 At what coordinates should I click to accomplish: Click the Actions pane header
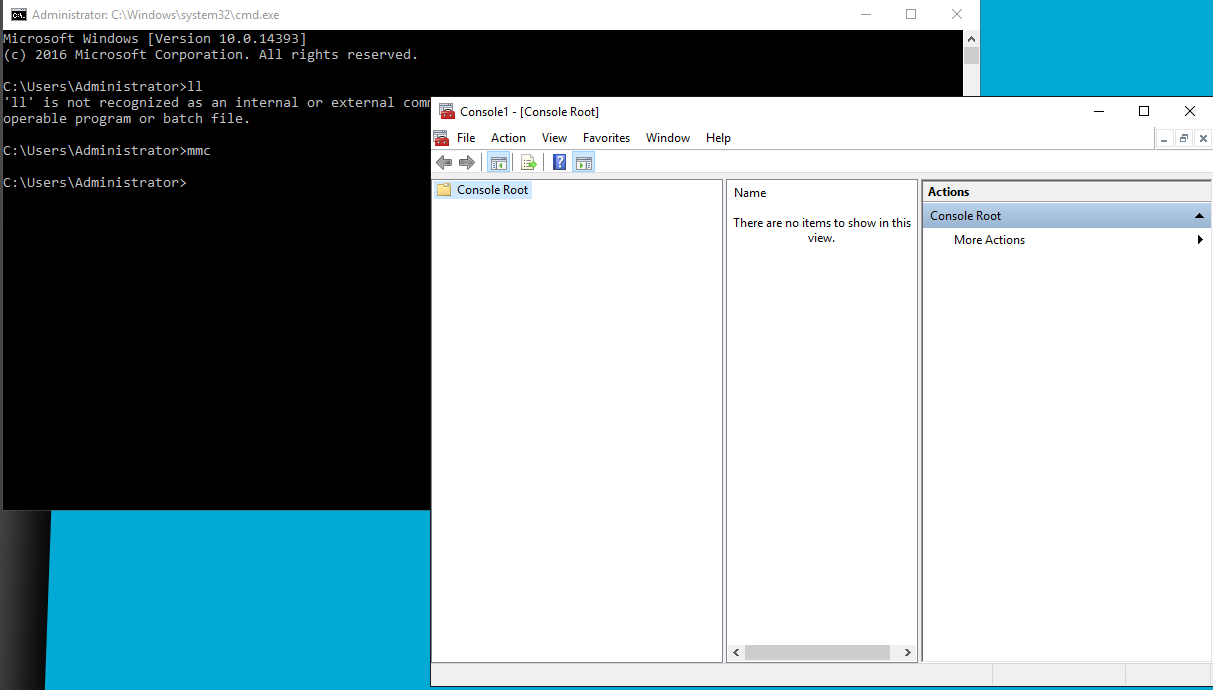pos(1066,192)
